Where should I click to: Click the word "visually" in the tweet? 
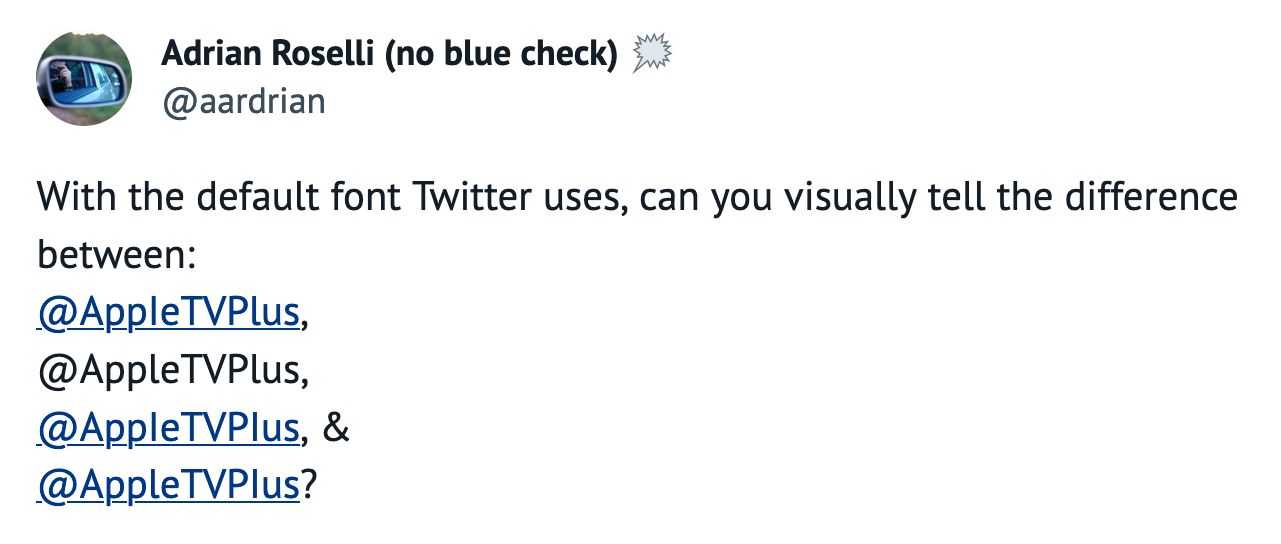(x=849, y=199)
